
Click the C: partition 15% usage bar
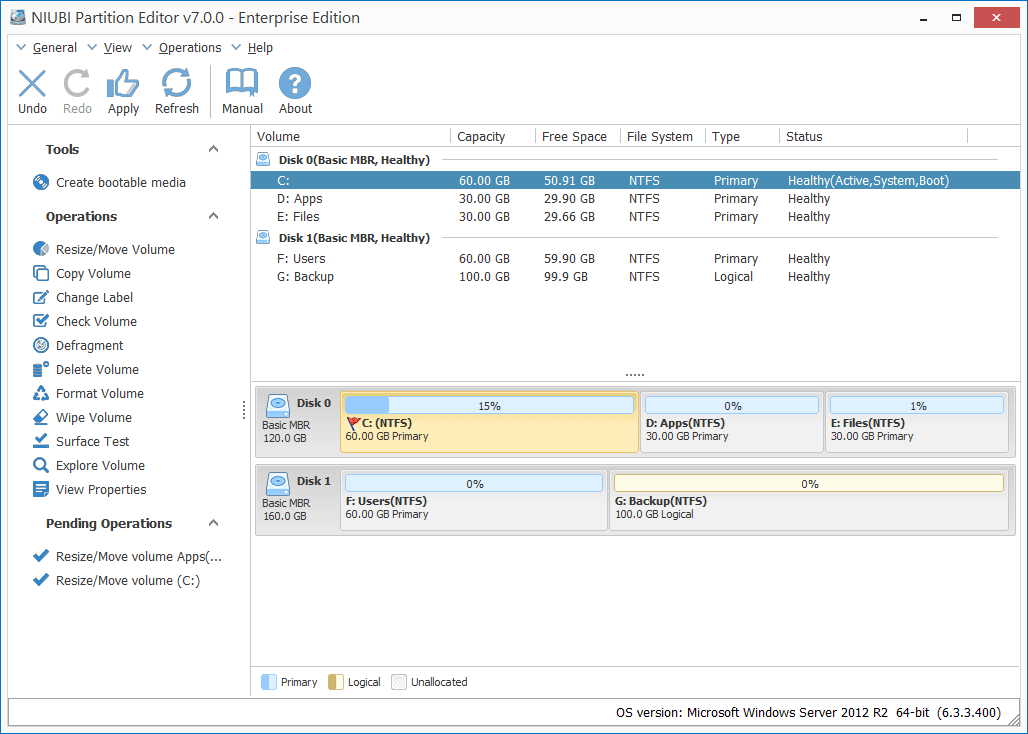(x=489, y=406)
